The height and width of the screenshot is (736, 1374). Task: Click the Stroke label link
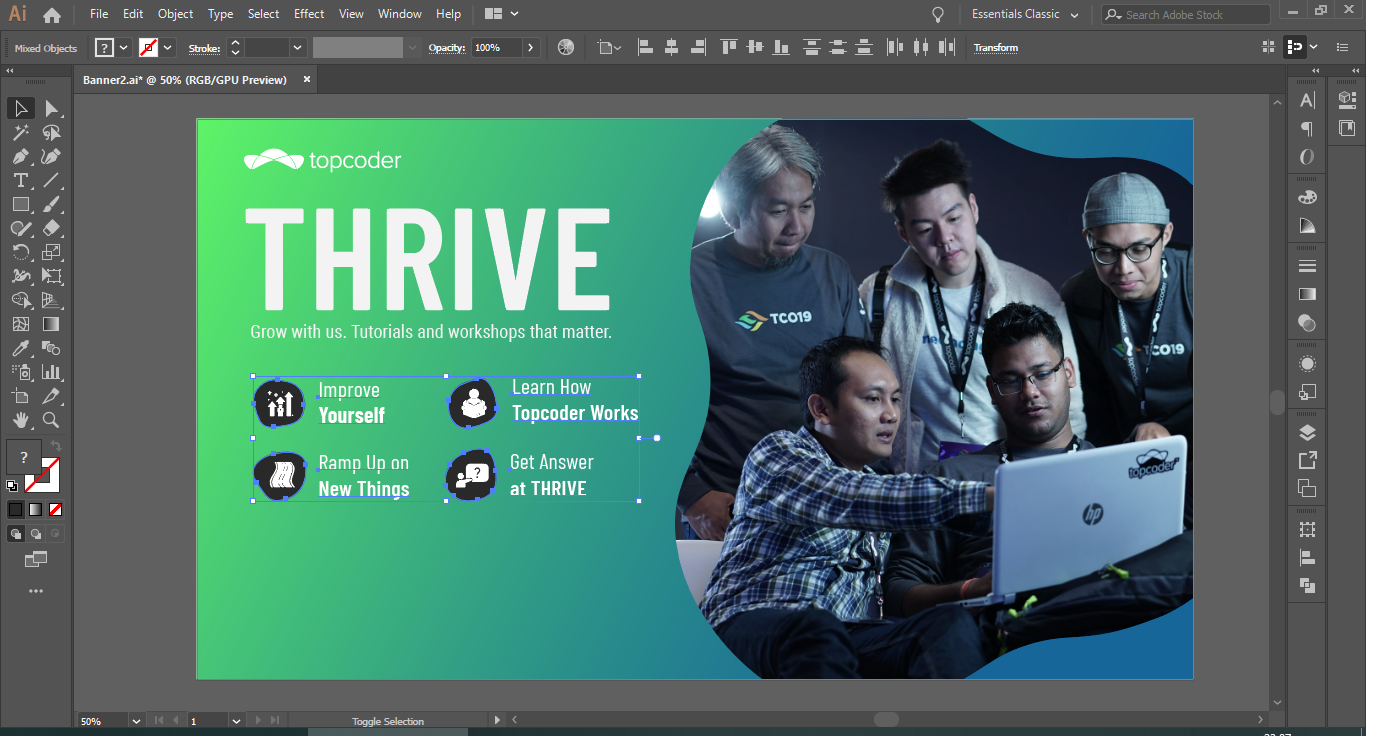(x=204, y=47)
